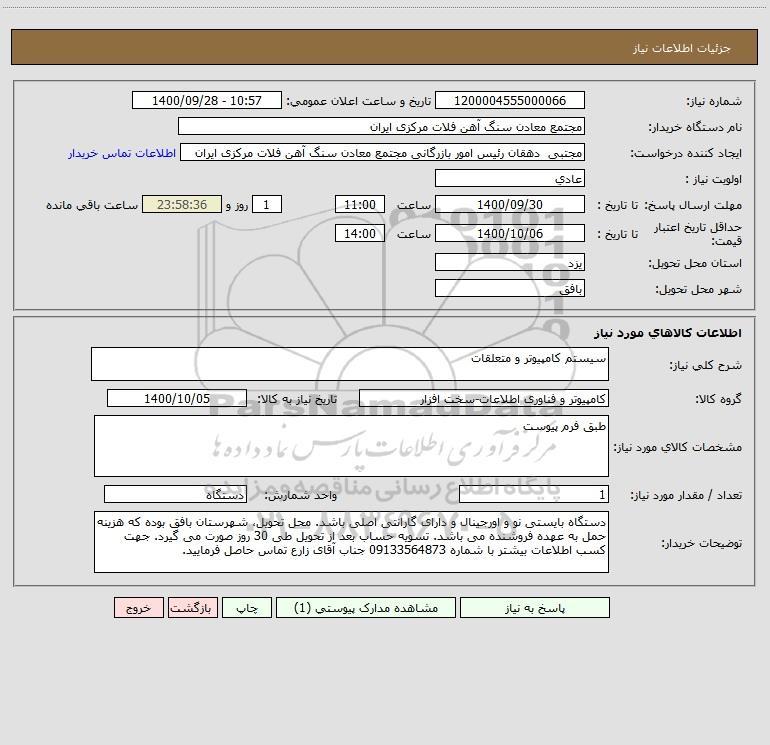Click the گروه کالا field
This screenshot has width=770, height=745.
(484, 398)
